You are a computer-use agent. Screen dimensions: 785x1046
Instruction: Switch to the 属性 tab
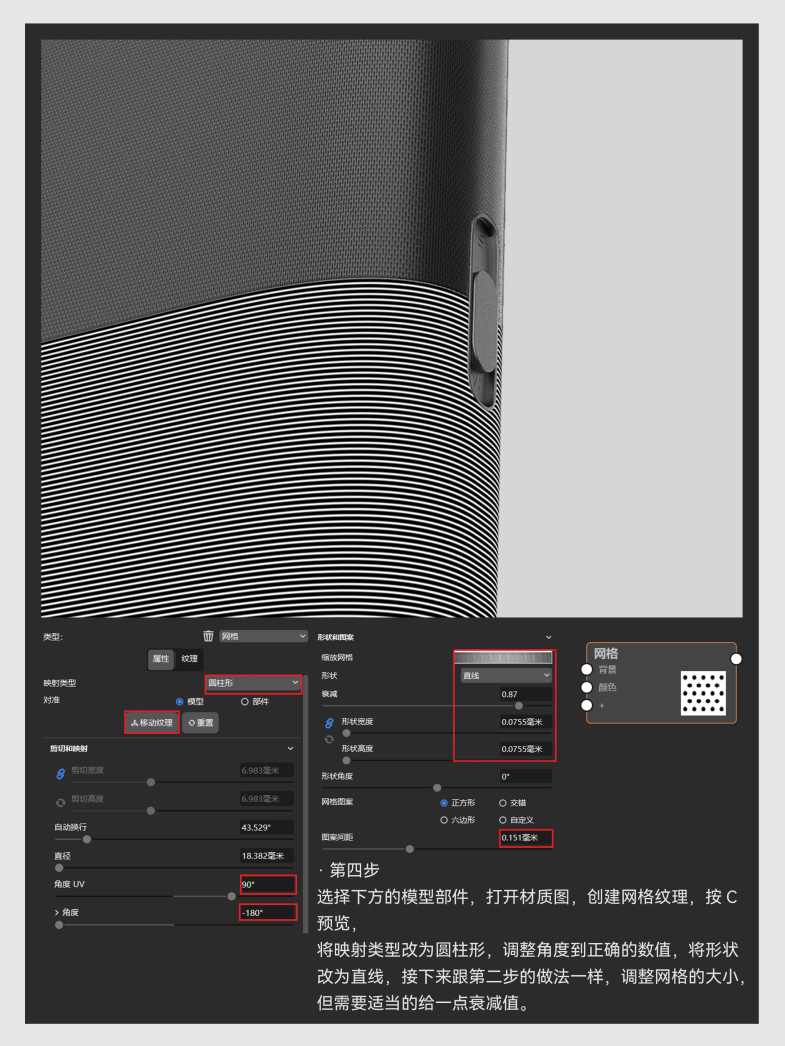(160, 659)
